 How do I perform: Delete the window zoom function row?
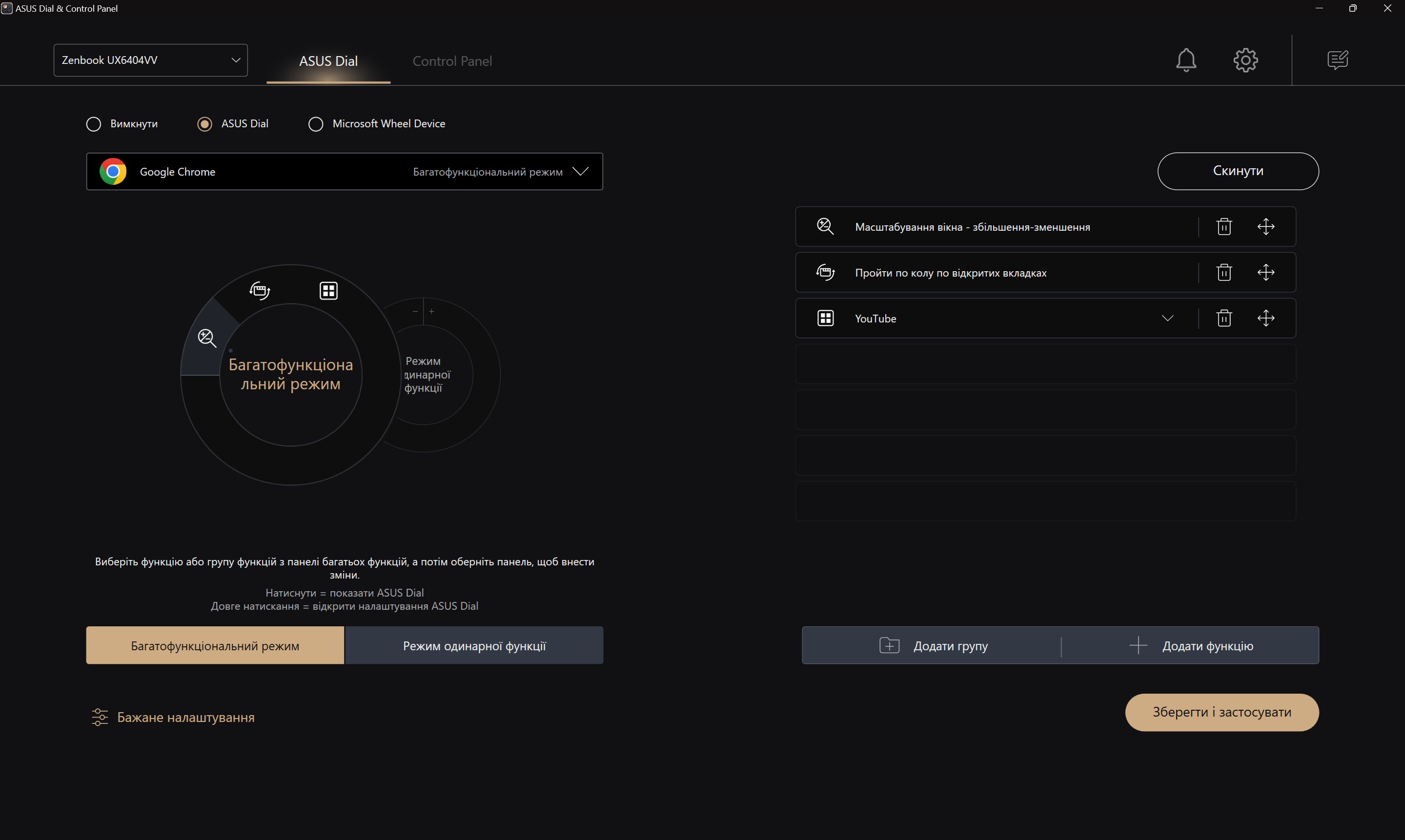click(1224, 227)
